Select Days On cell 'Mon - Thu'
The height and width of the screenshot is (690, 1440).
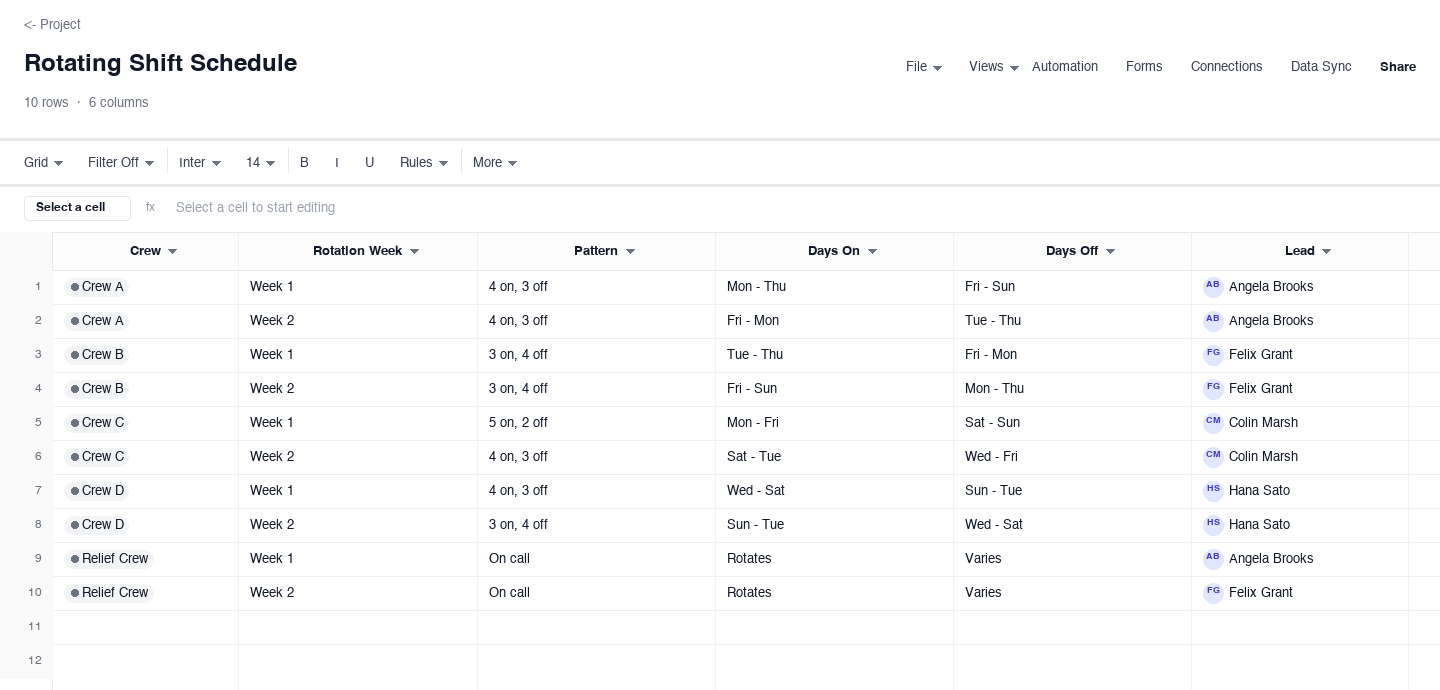tap(834, 287)
